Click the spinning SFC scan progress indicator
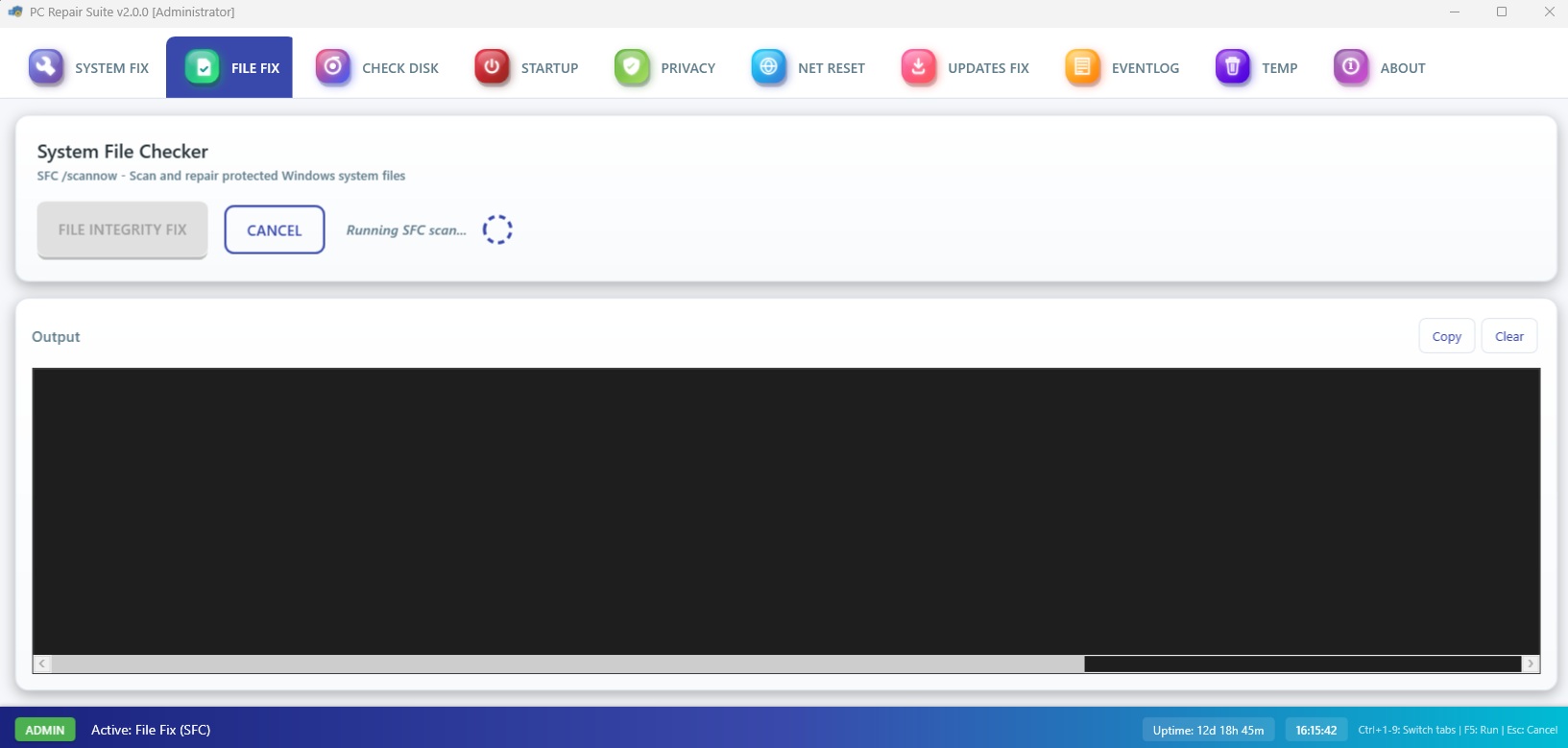Screen dimensions: 1568x748 497,229
